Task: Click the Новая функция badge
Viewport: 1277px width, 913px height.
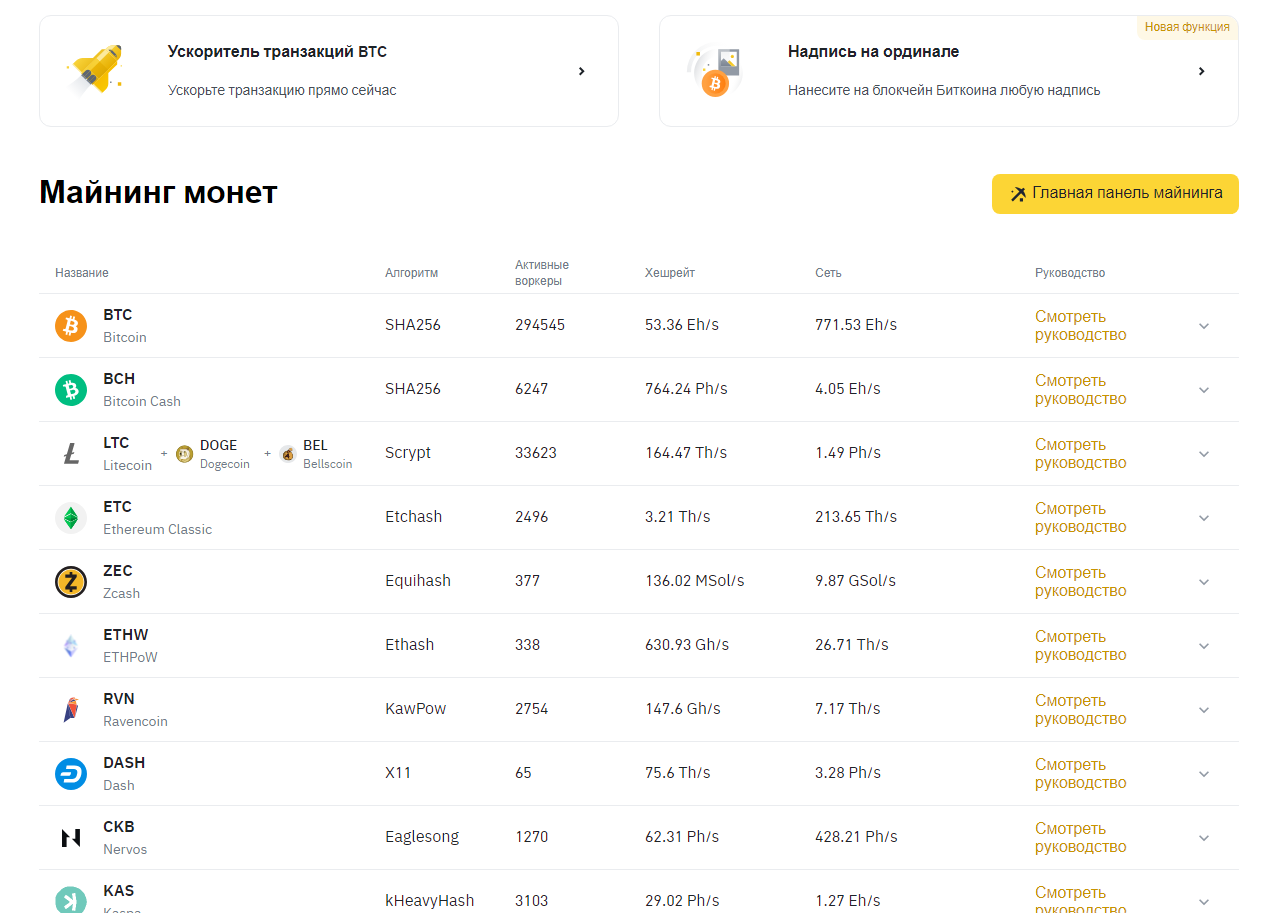Action: point(1187,27)
